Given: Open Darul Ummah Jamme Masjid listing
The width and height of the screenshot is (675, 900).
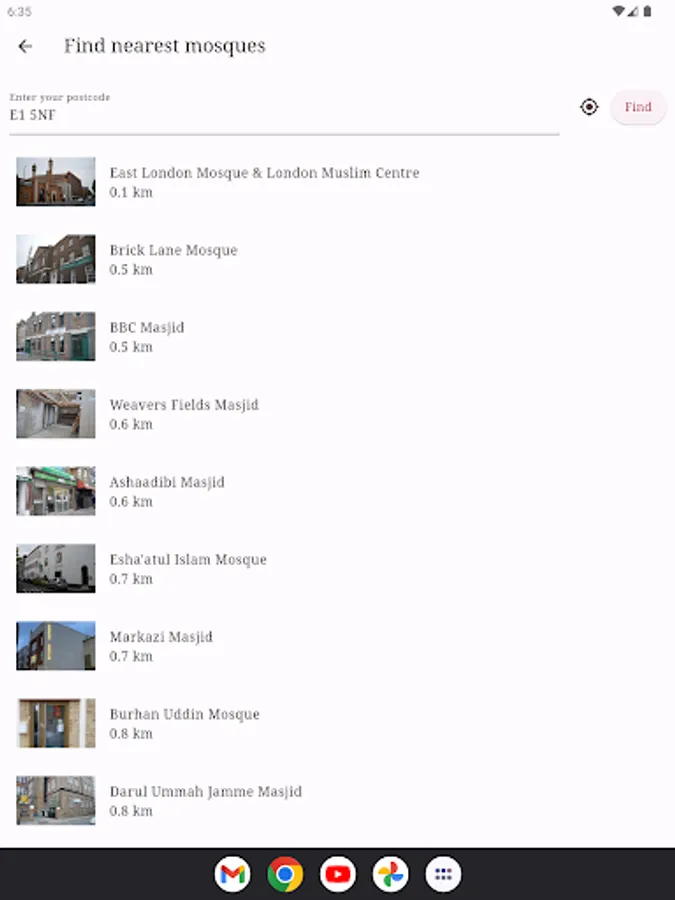Looking at the screenshot, I should click(338, 801).
